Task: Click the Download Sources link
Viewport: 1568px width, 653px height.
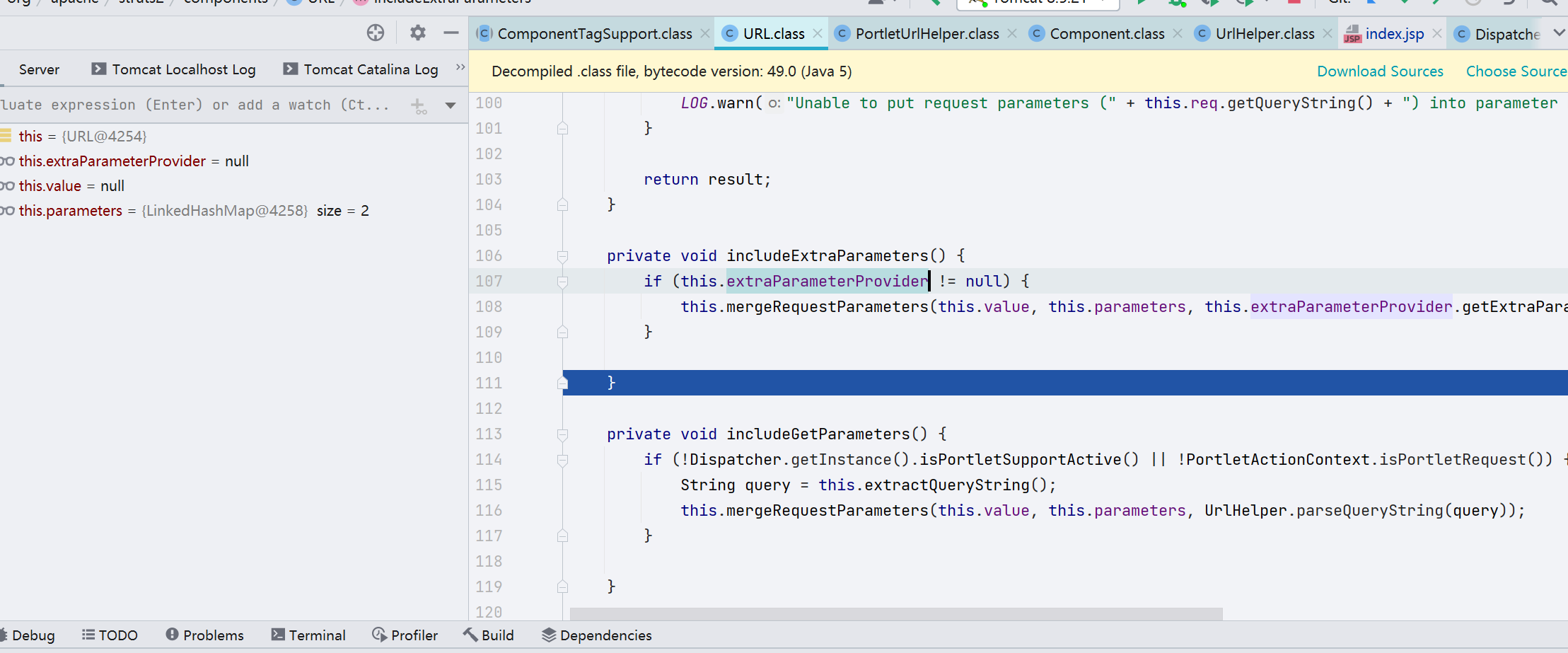Action: point(1380,71)
